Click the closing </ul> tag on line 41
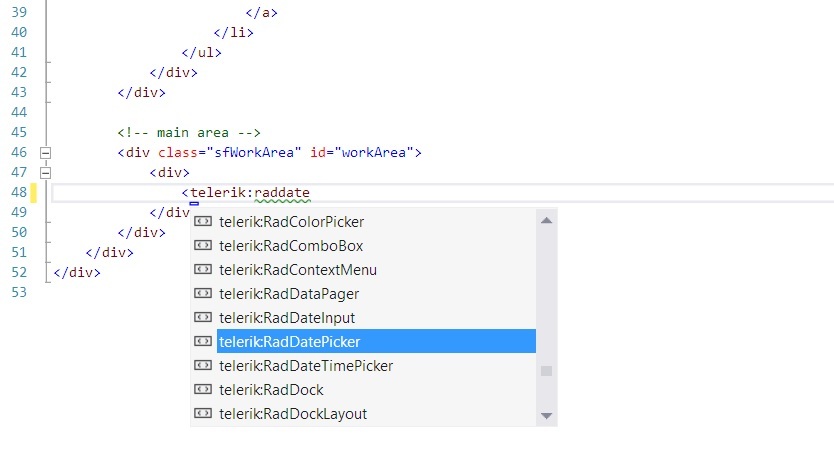Image resolution: width=834 pixels, height=471 pixels. click(202, 53)
